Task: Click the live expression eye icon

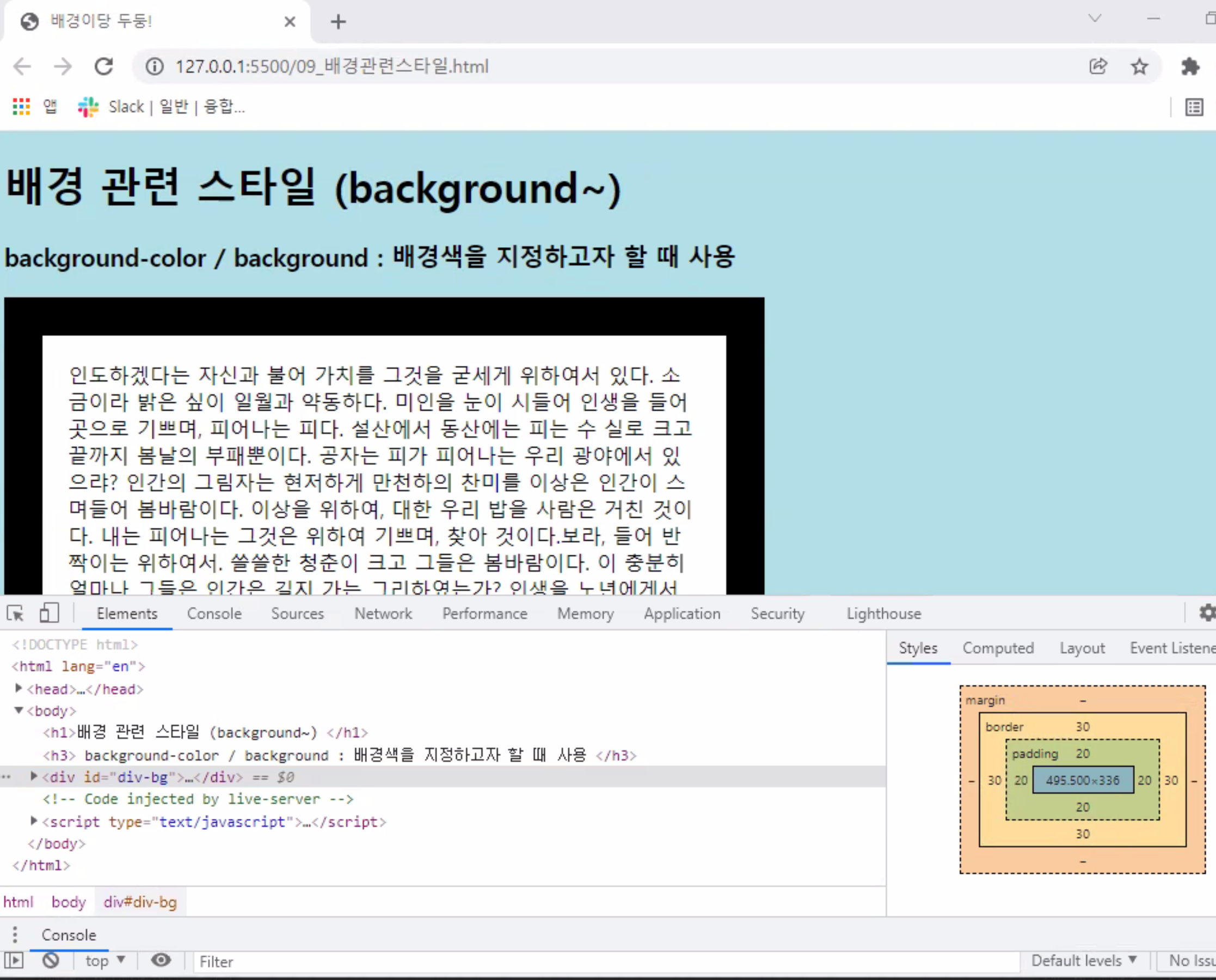Action: coord(161,960)
